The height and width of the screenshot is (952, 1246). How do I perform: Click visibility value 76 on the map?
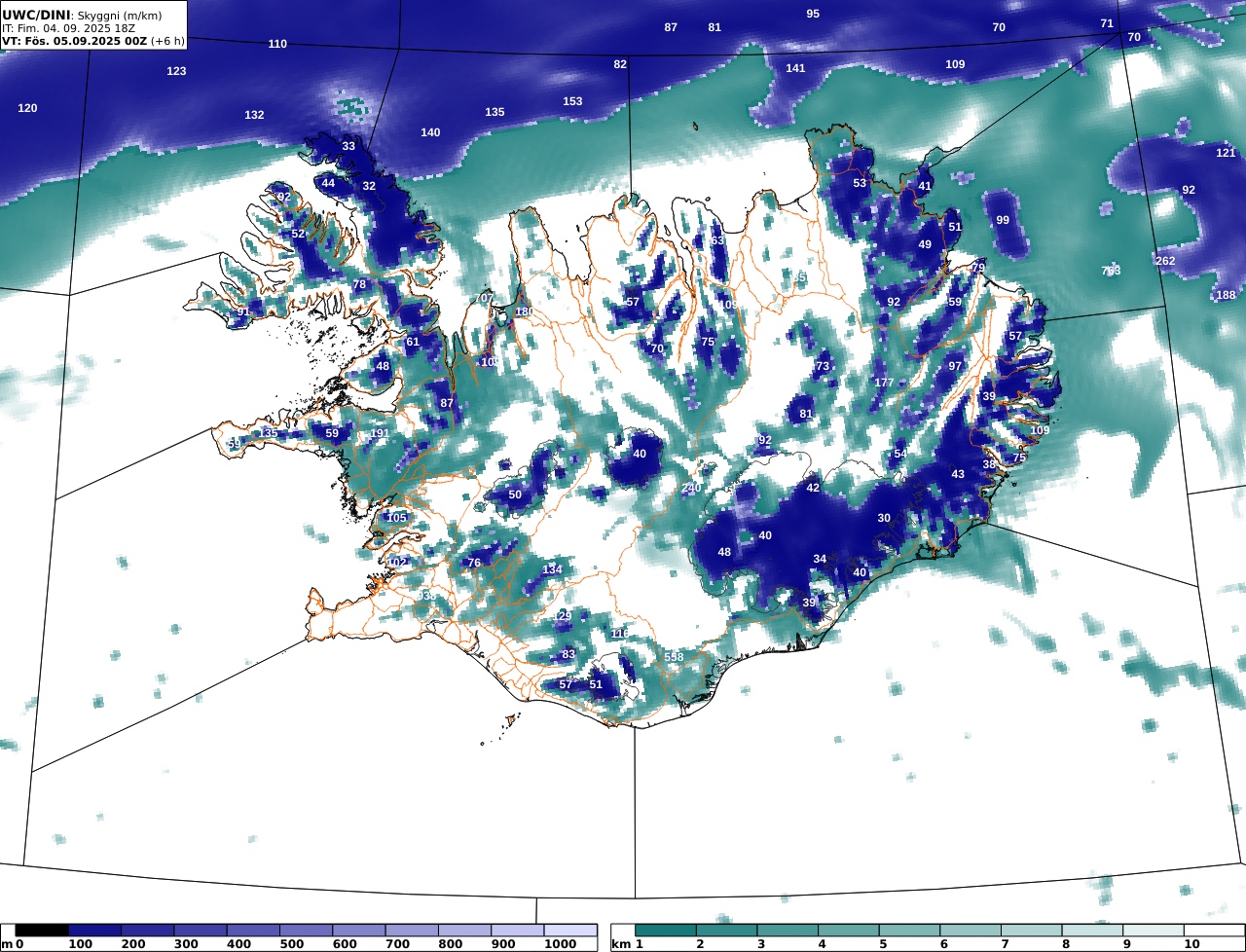pos(474,563)
